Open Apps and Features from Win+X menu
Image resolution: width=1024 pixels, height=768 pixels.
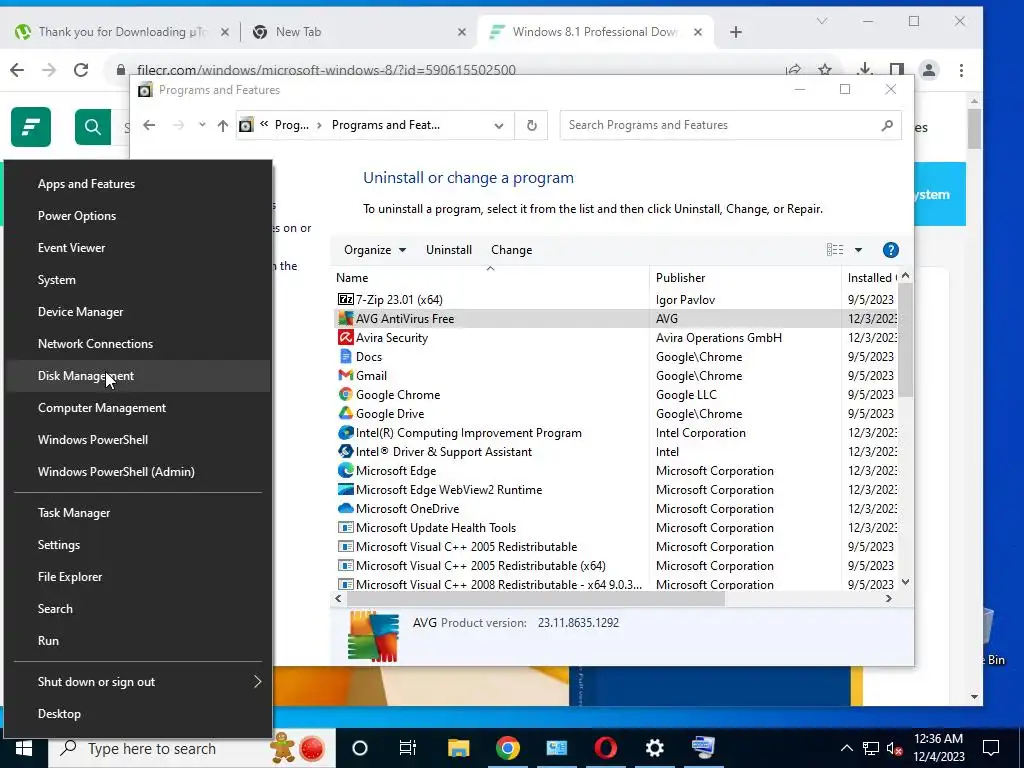point(138,184)
